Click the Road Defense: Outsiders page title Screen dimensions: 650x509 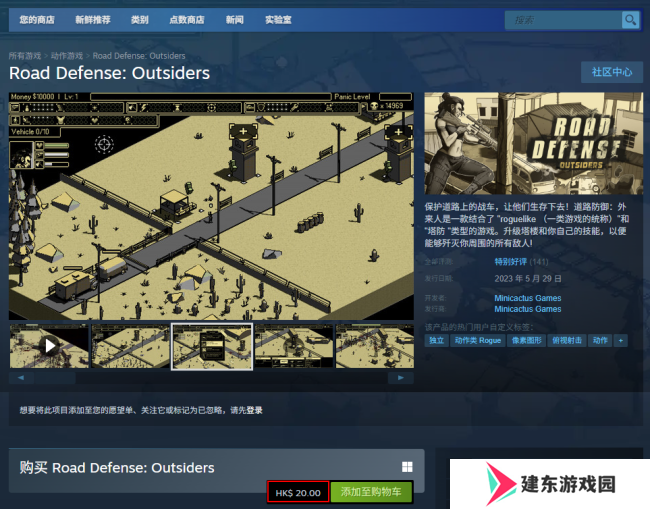109,73
